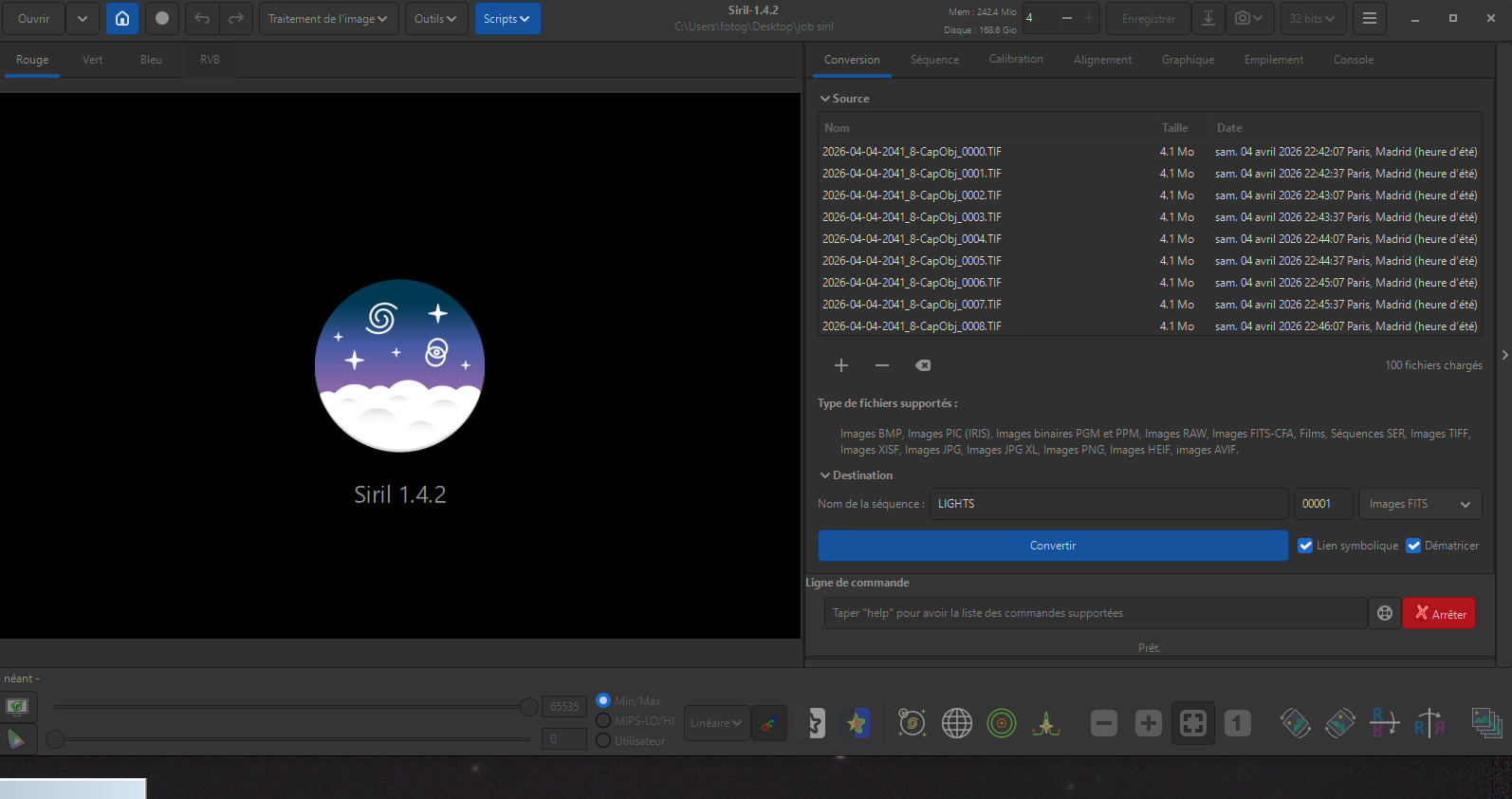1512x799 pixels.
Task: Select the MIPS-LO/HI radio button
Action: coord(603,720)
